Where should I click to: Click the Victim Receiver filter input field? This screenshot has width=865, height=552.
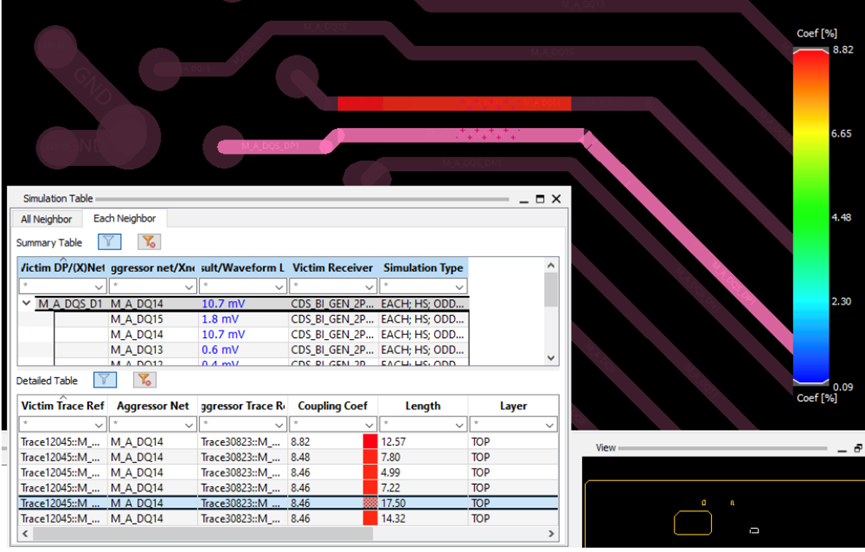[333, 287]
